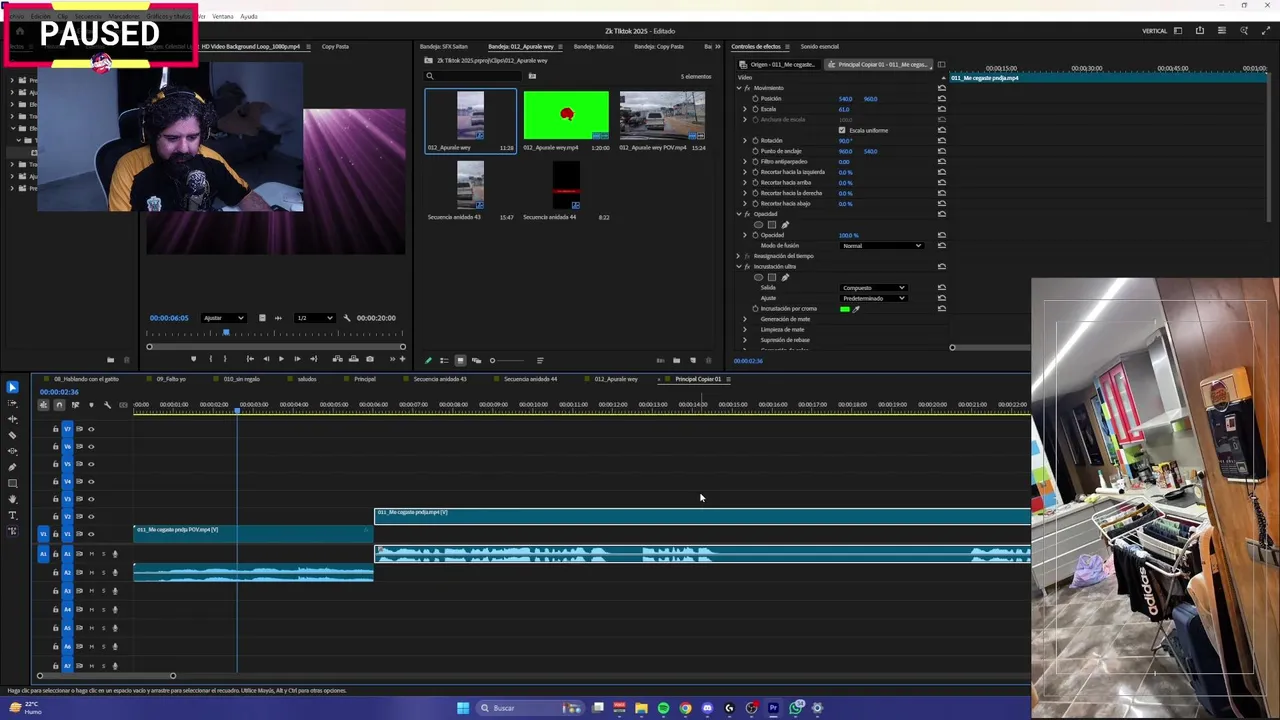This screenshot has width=1280, height=720.
Task: Expand the Escala property
Action: (x=745, y=109)
